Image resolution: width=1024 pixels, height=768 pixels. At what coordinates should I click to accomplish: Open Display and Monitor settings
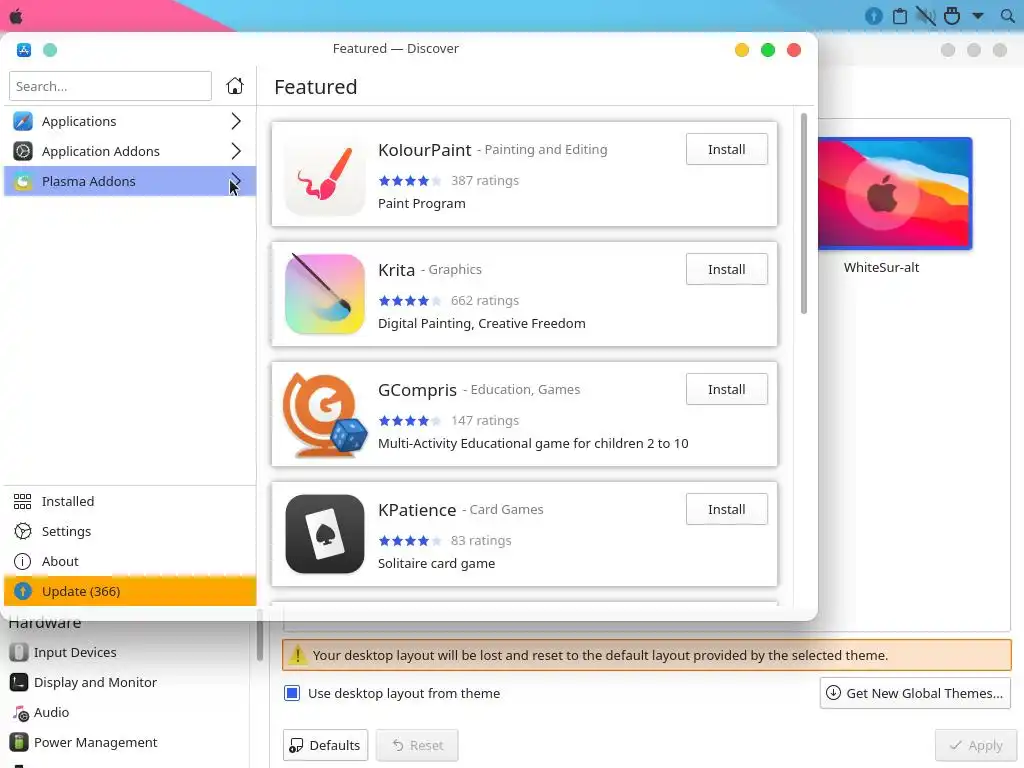pyautogui.click(x=126, y=682)
